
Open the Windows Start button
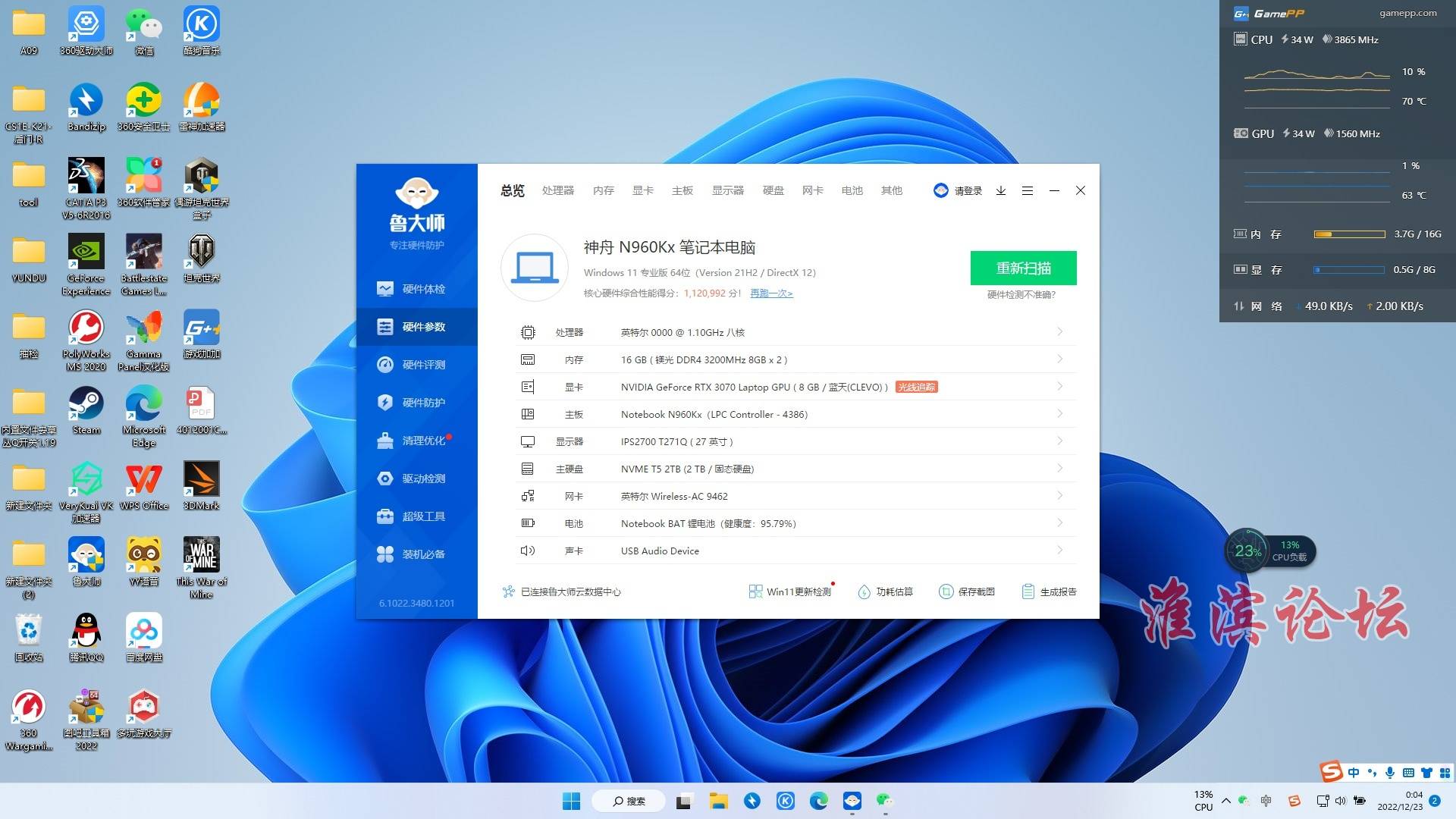pyautogui.click(x=571, y=801)
